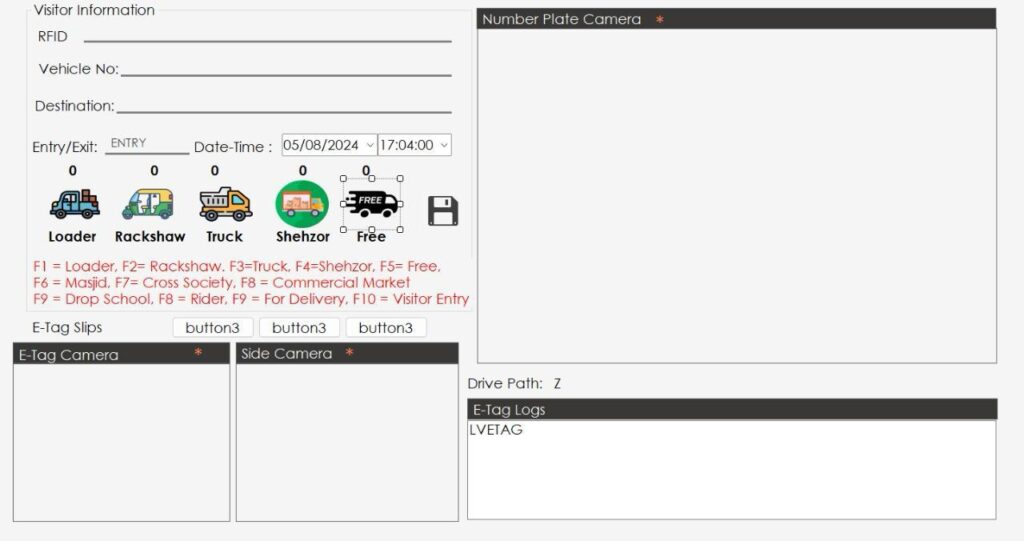Save the entry with the floppy disk icon
Viewport: 1024px width, 541px height.
point(443,210)
